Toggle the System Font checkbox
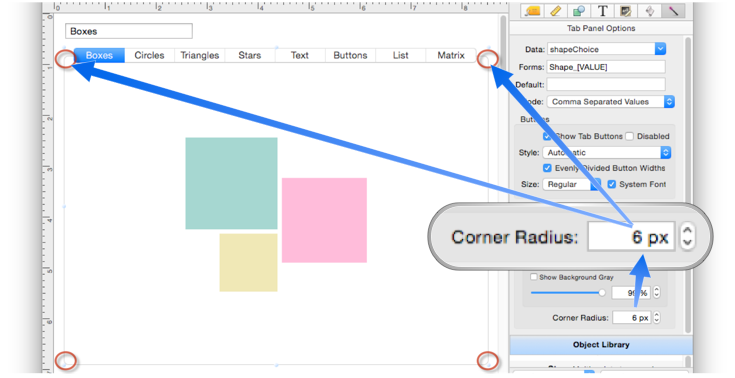 [x=611, y=184]
